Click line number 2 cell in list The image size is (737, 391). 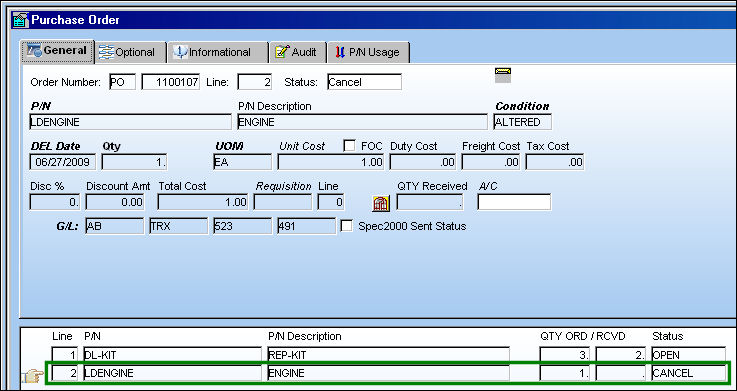tap(65, 374)
